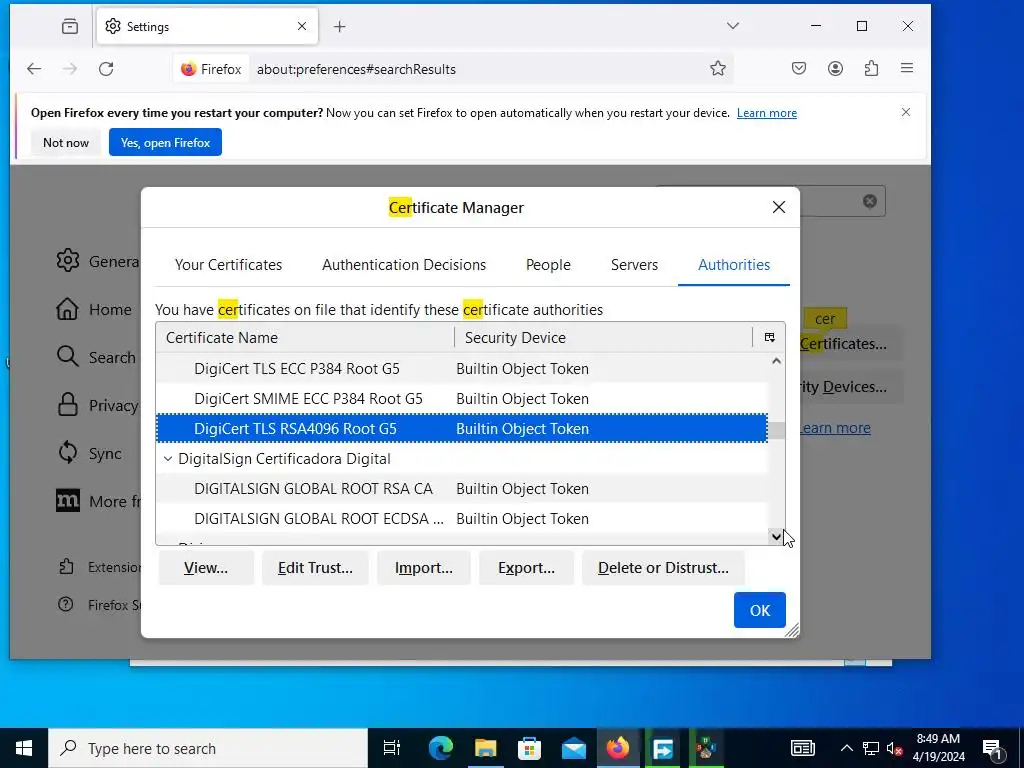Close the Certificate Manager dialog

(x=778, y=207)
